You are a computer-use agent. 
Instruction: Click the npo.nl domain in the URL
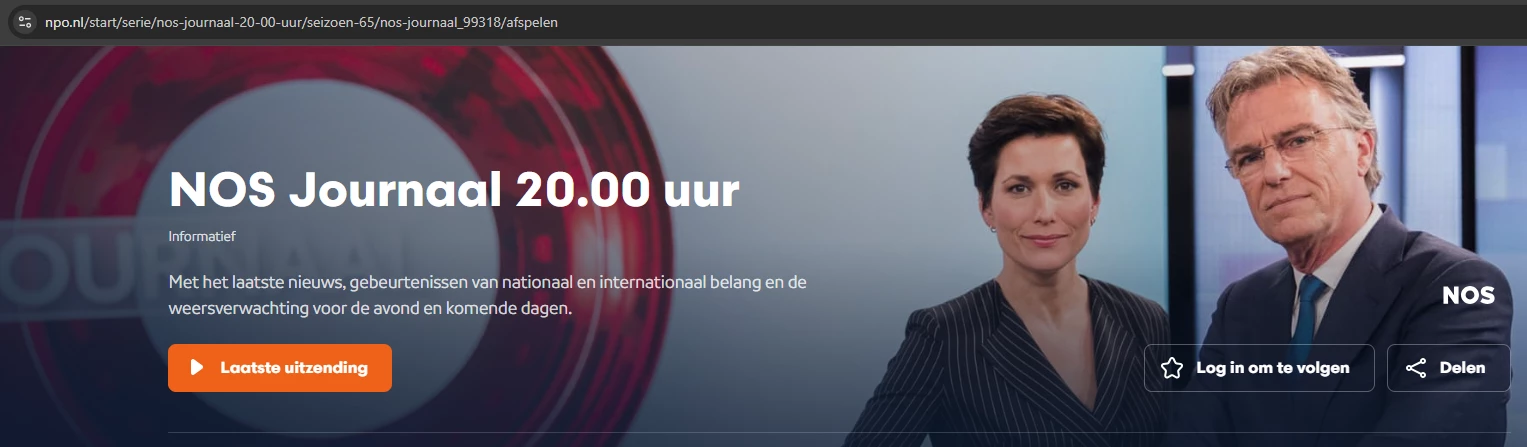coord(66,22)
